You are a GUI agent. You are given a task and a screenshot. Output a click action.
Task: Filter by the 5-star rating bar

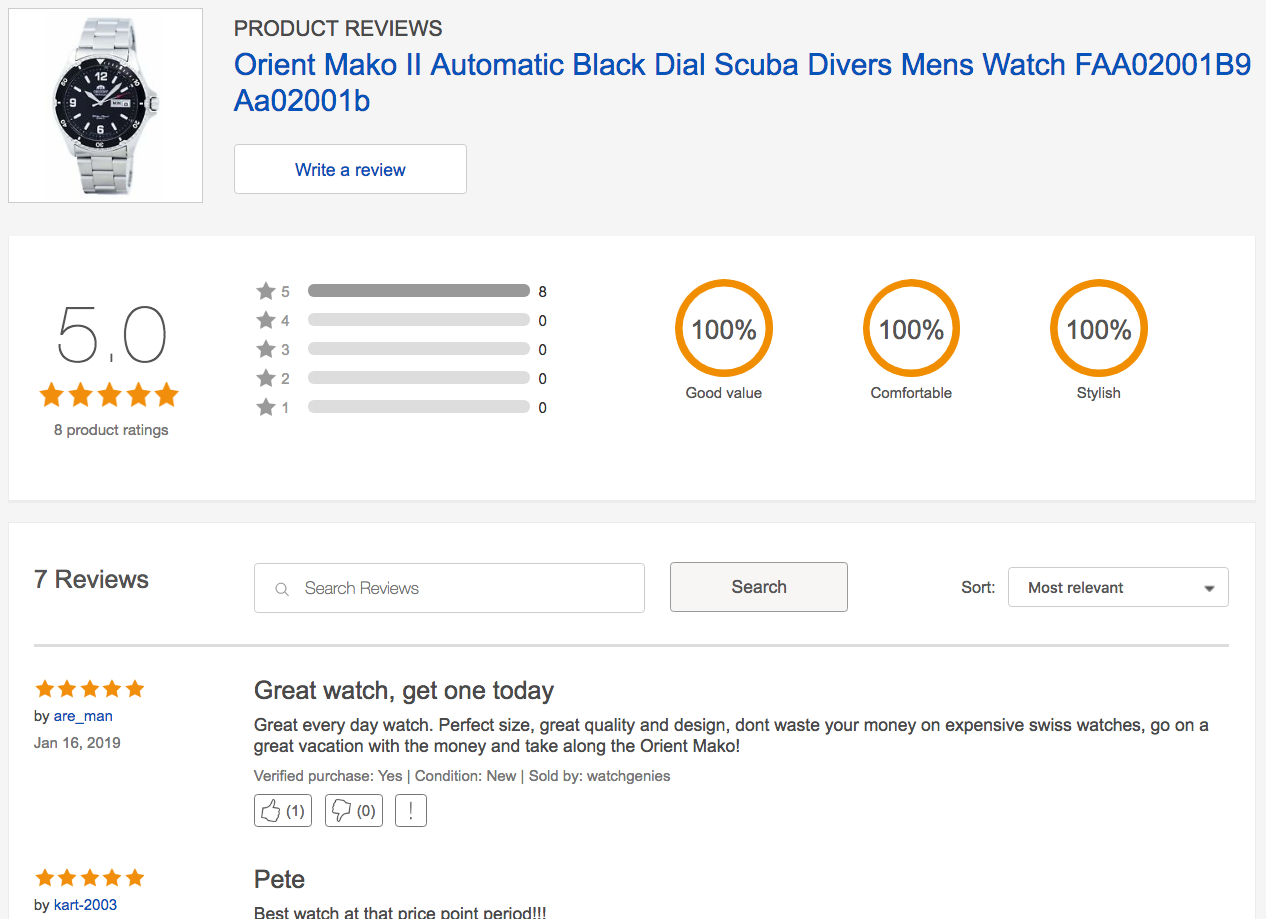[x=418, y=291]
